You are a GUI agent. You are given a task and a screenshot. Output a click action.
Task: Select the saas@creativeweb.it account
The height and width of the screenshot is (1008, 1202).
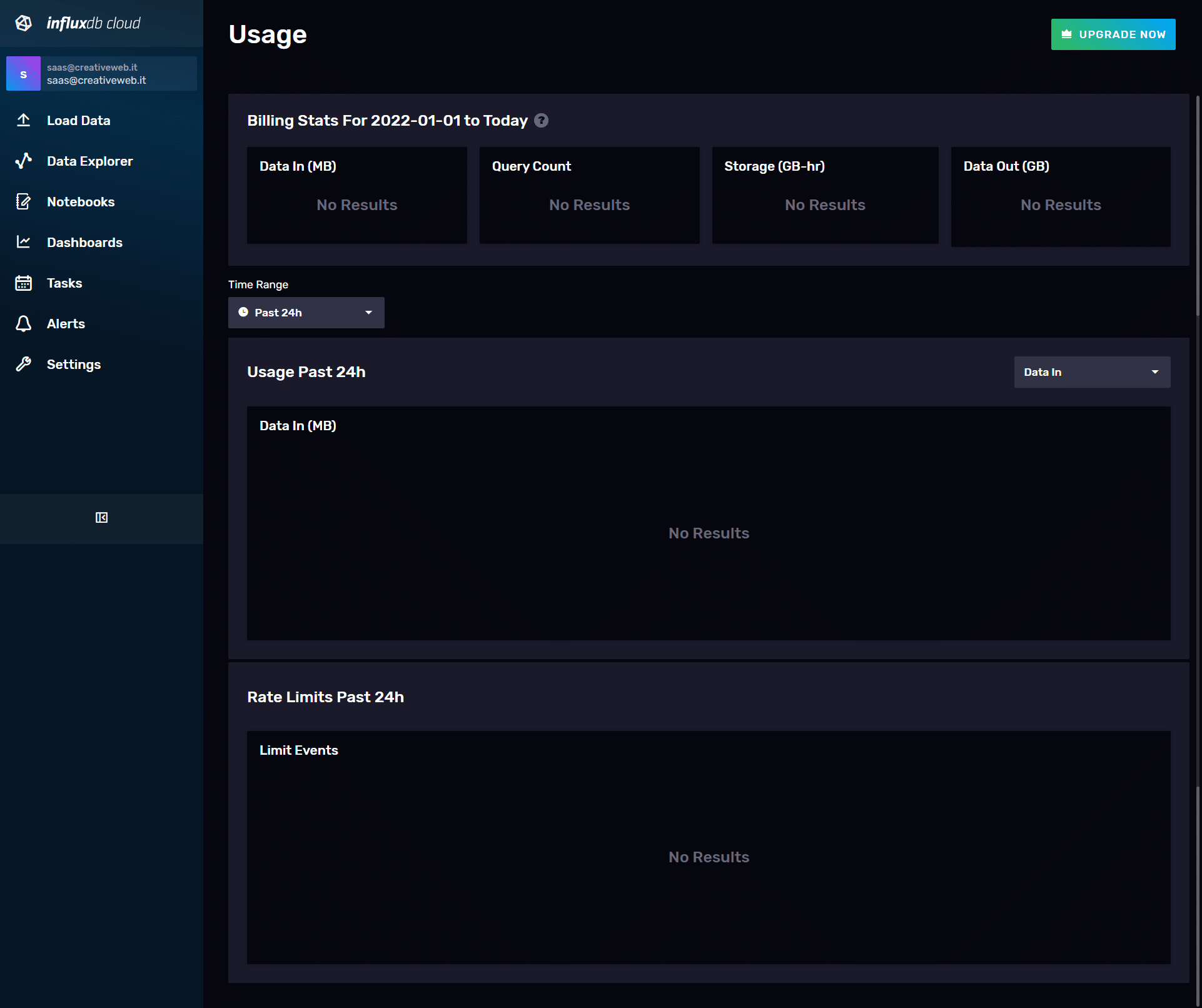(100, 74)
